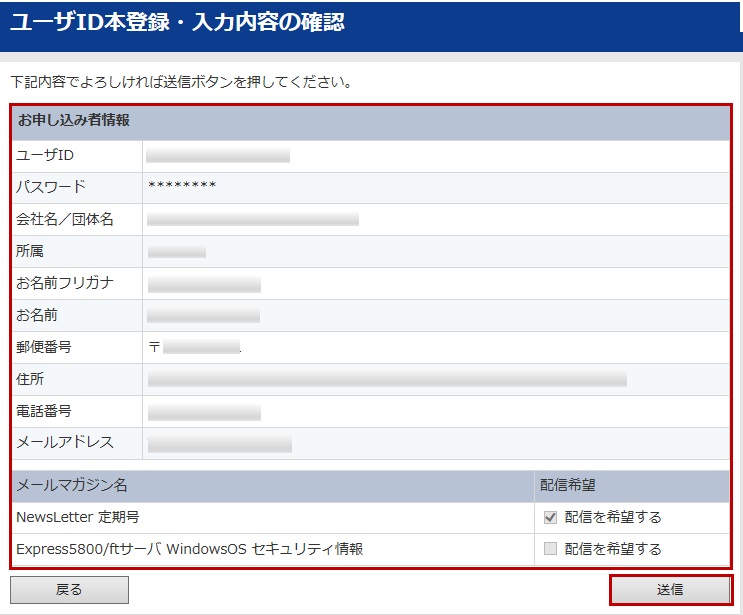Click the お申し込み者情報 section header
The width and height of the screenshot is (743, 615).
tap(74, 121)
